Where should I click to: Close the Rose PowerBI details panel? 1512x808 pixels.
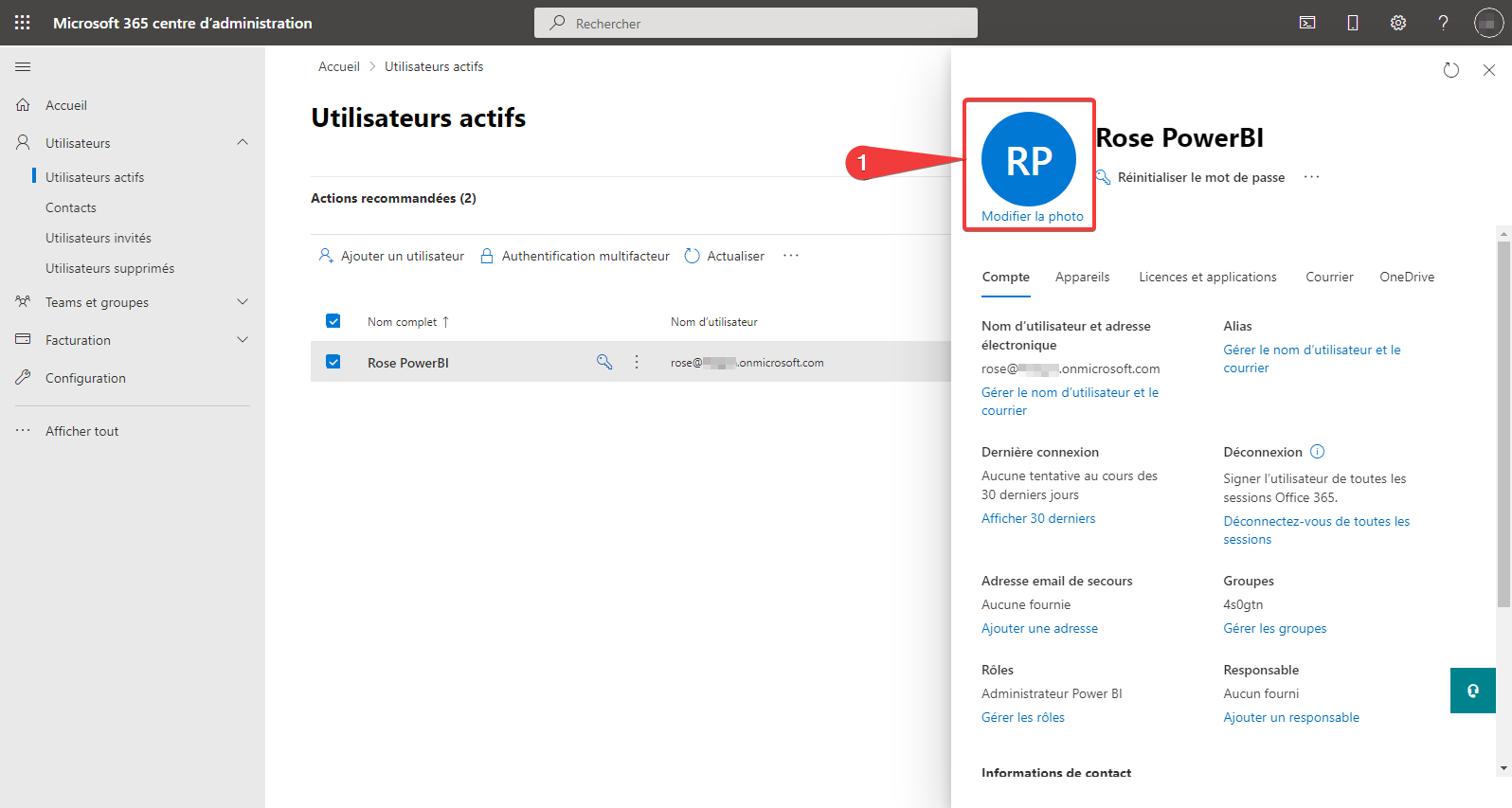1489,70
